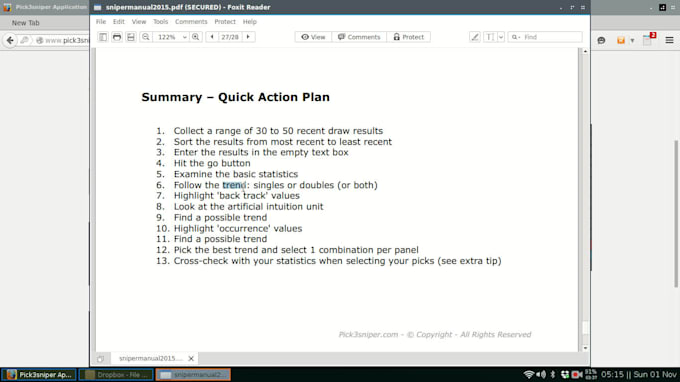Click the document scrollbar up arrow

[585, 51]
